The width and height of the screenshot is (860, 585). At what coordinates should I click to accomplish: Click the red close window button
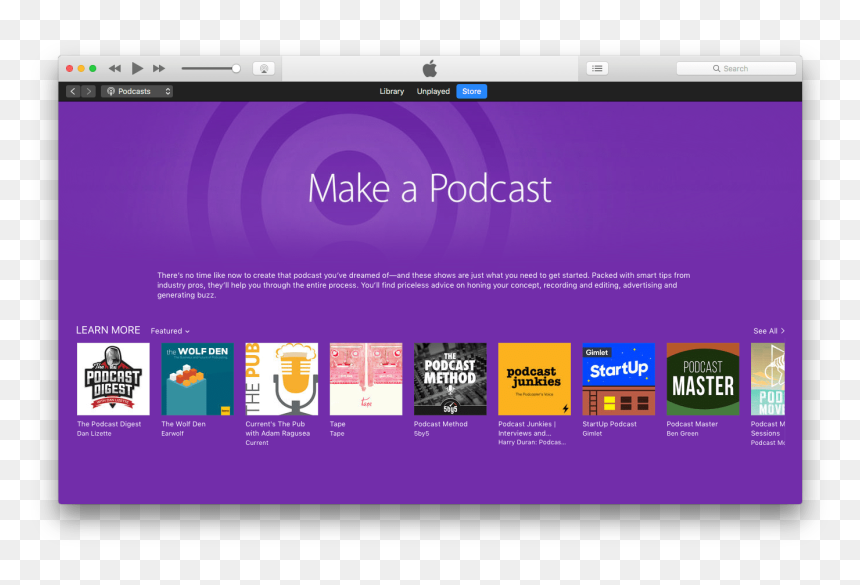tap(70, 69)
